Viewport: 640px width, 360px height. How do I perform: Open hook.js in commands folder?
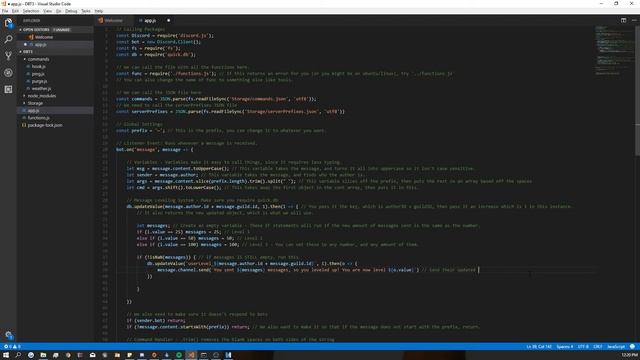tap(38, 67)
